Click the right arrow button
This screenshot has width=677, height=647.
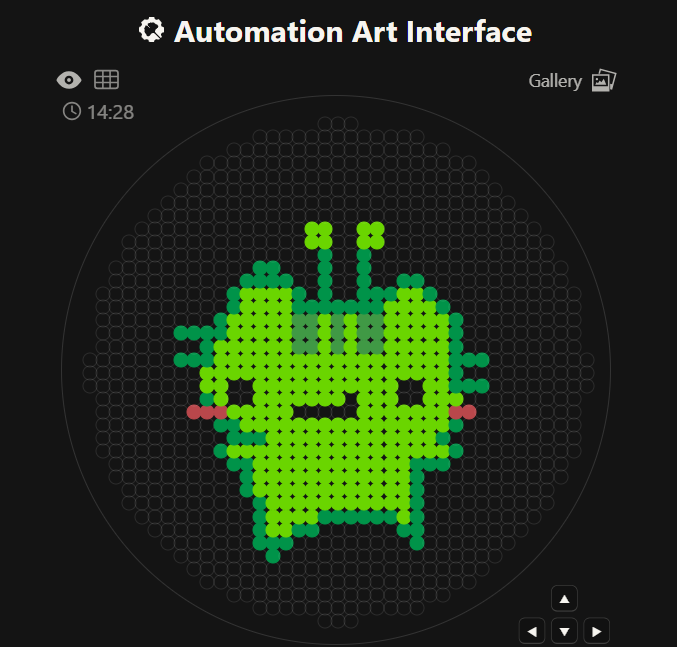(x=596, y=631)
